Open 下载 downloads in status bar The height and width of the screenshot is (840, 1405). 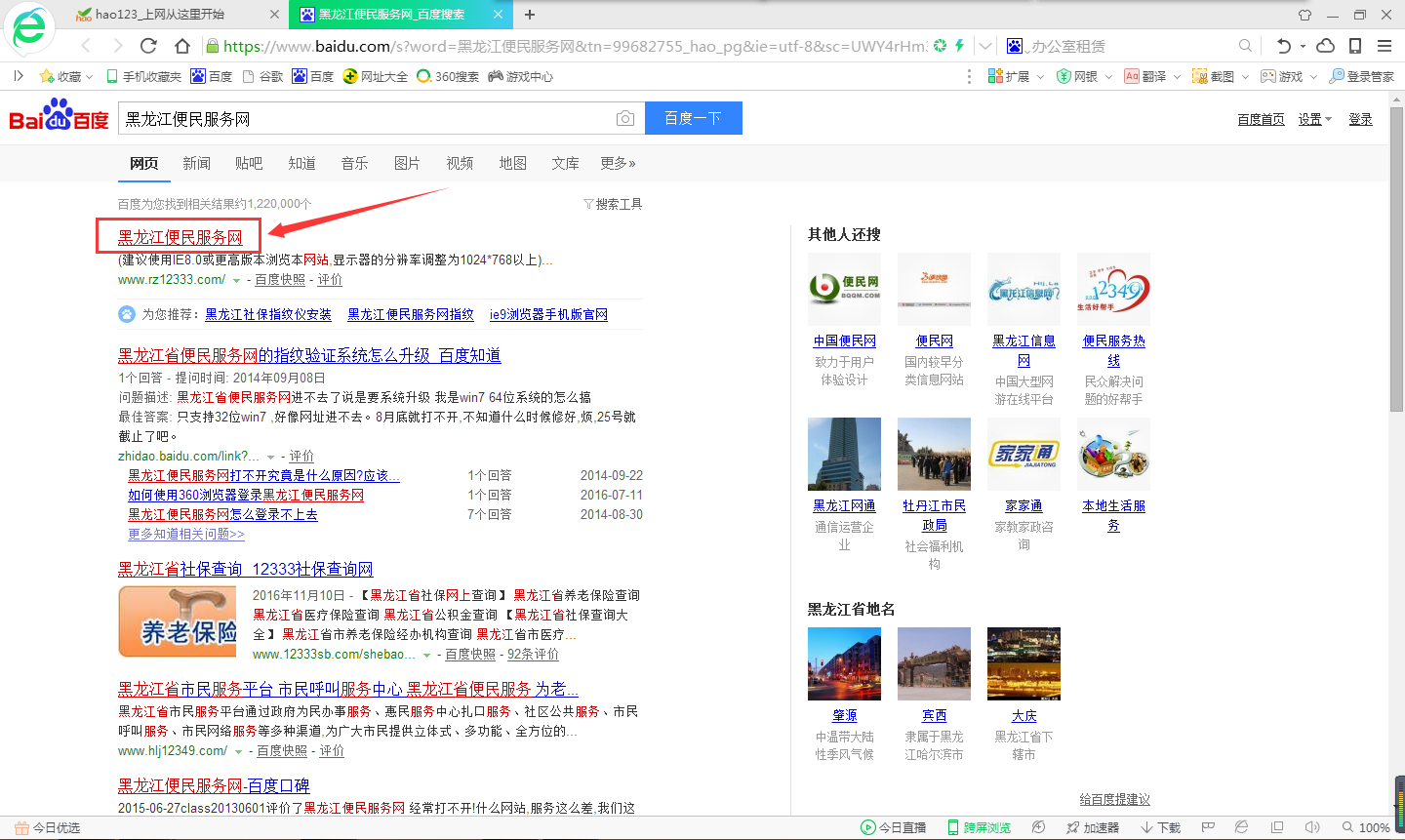1160,827
